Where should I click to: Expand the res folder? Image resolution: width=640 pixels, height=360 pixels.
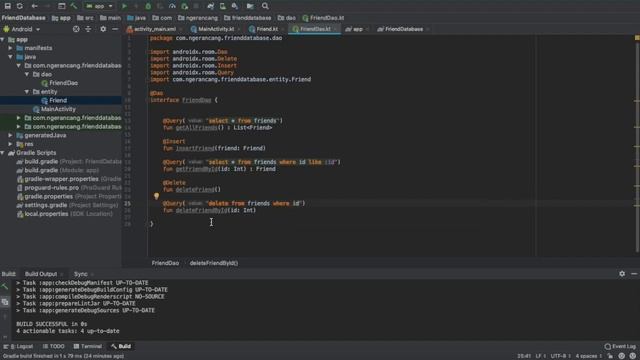pyautogui.click(x=11, y=144)
